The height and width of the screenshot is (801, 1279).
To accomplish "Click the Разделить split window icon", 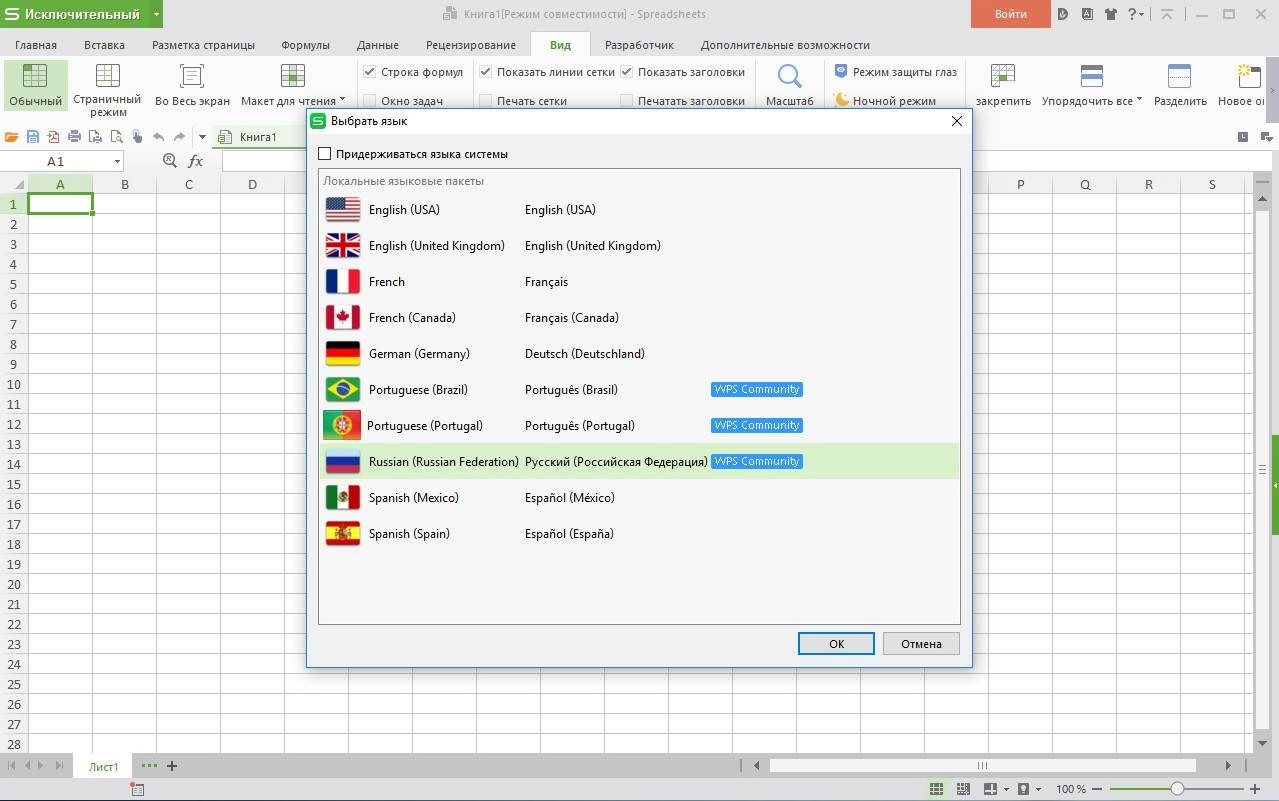I will (1179, 76).
